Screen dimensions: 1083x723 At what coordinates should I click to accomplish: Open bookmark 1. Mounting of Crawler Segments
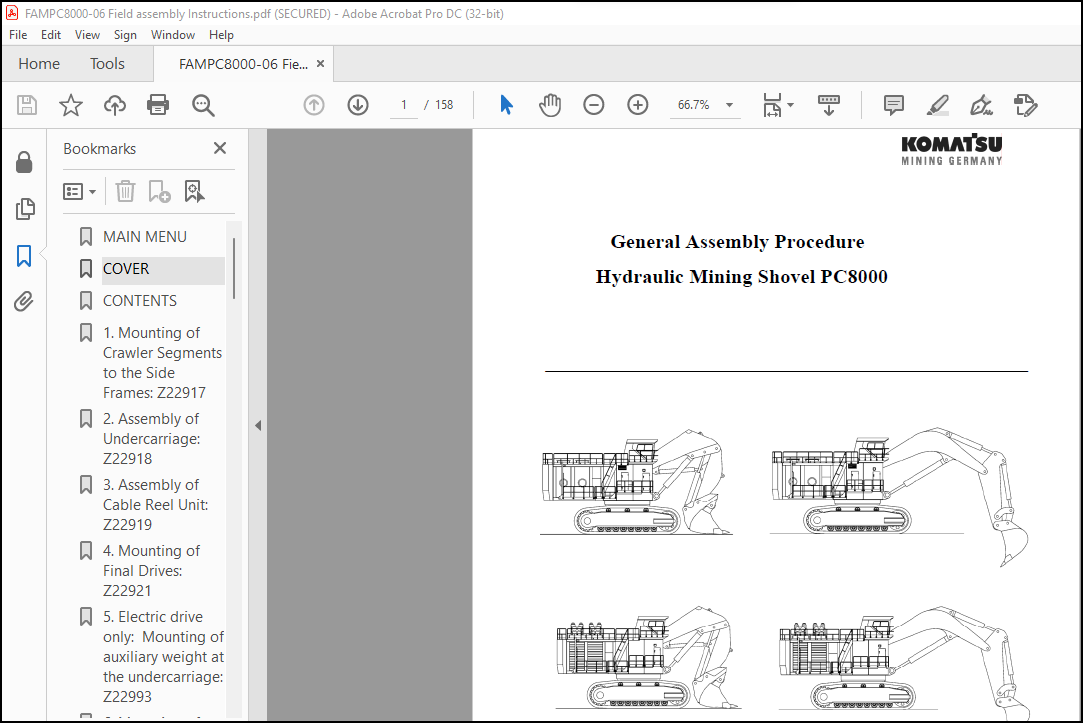tap(162, 363)
